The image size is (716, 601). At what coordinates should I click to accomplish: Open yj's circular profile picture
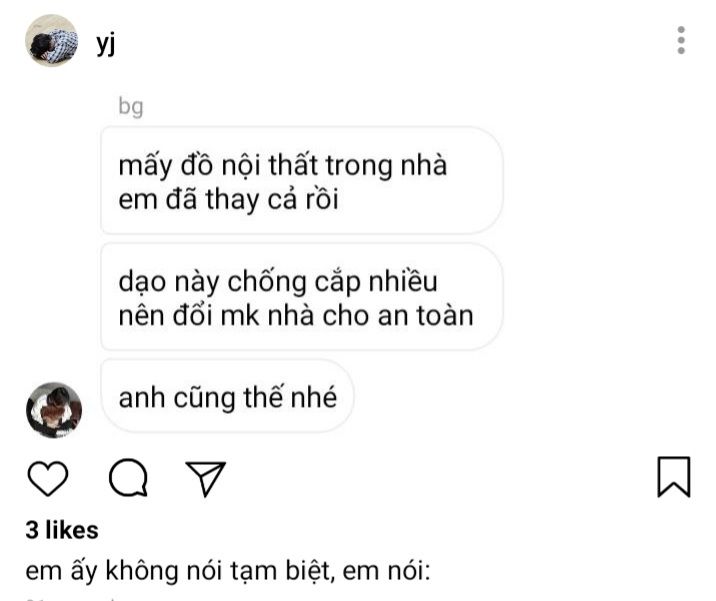pyautogui.click(x=51, y=40)
